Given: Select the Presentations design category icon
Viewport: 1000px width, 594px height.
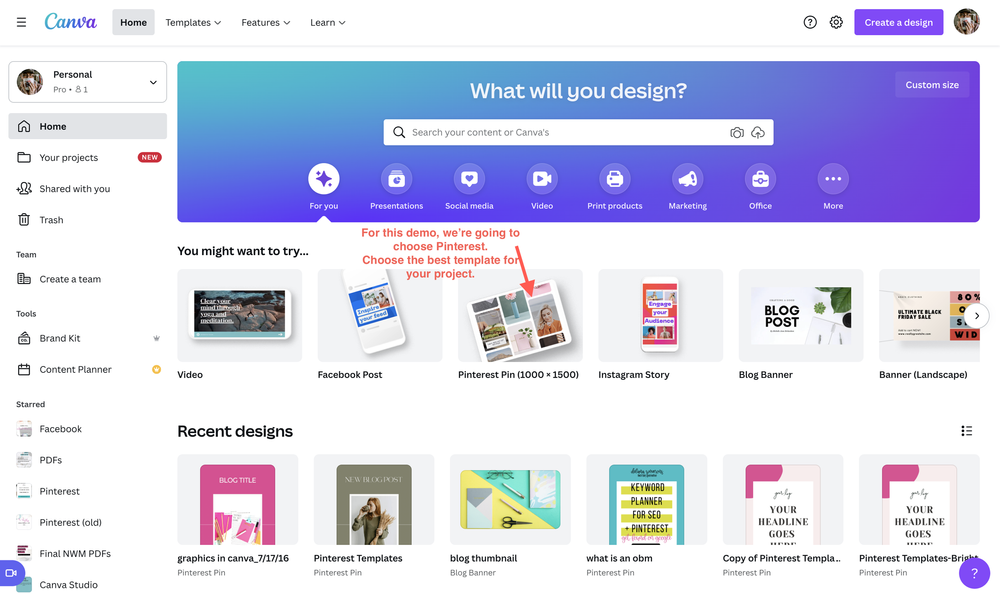Looking at the screenshot, I should click(396, 178).
